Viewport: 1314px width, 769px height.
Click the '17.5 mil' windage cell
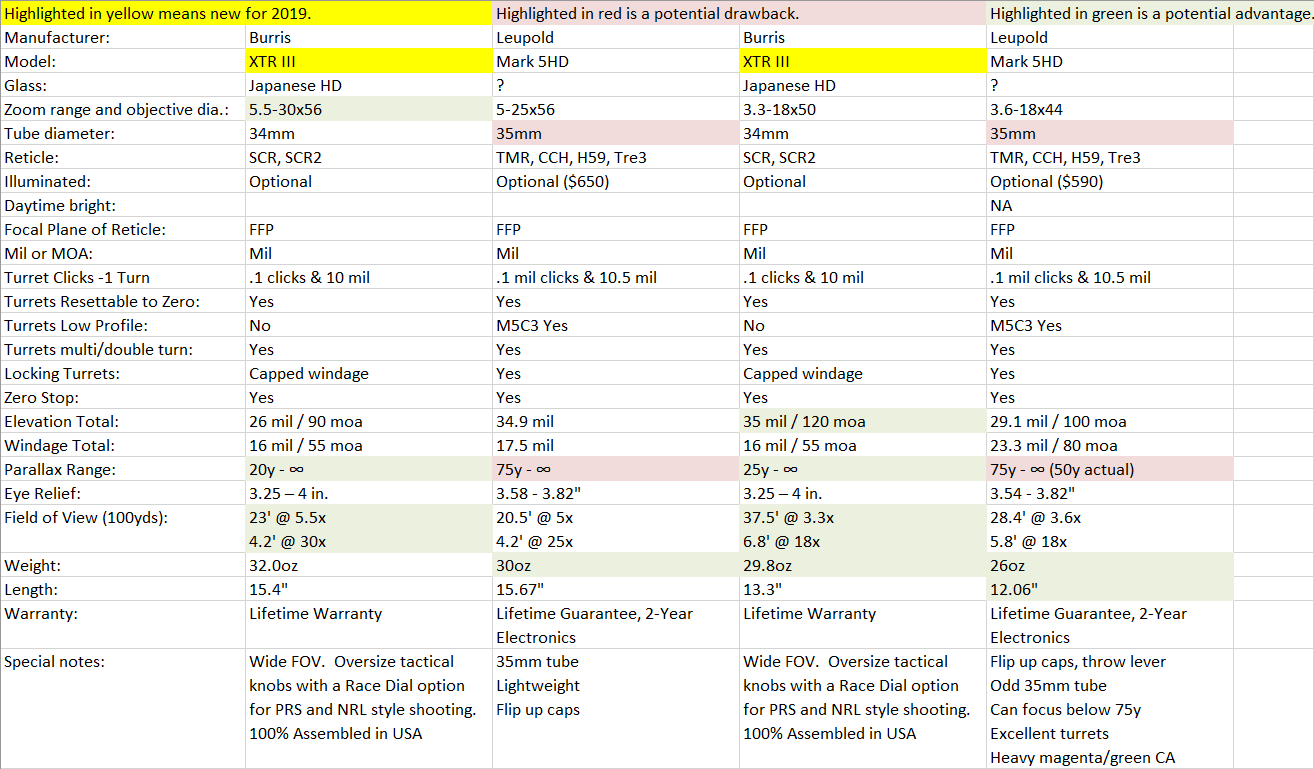tap(616, 445)
